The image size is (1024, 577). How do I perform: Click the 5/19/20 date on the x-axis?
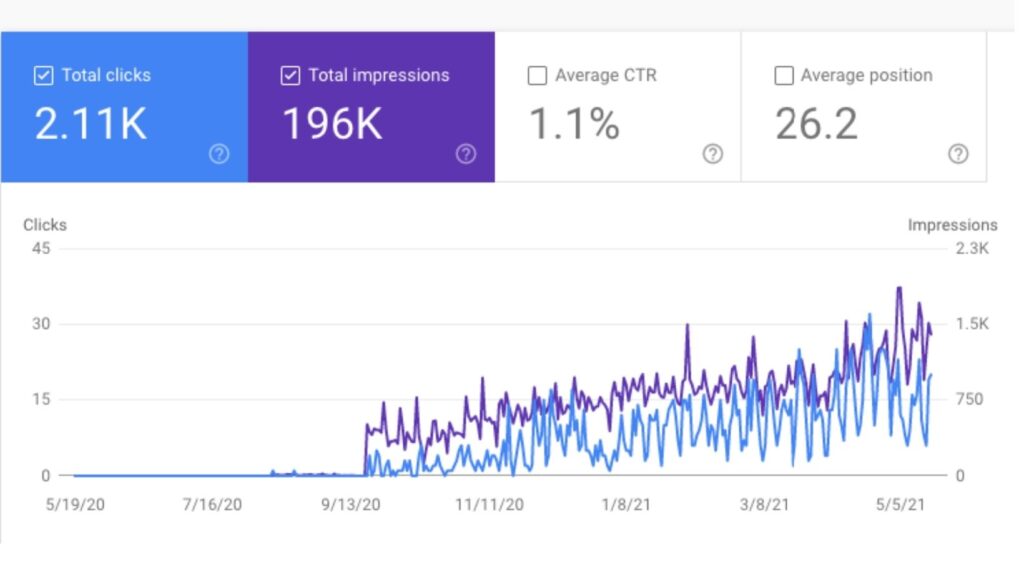point(75,506)
